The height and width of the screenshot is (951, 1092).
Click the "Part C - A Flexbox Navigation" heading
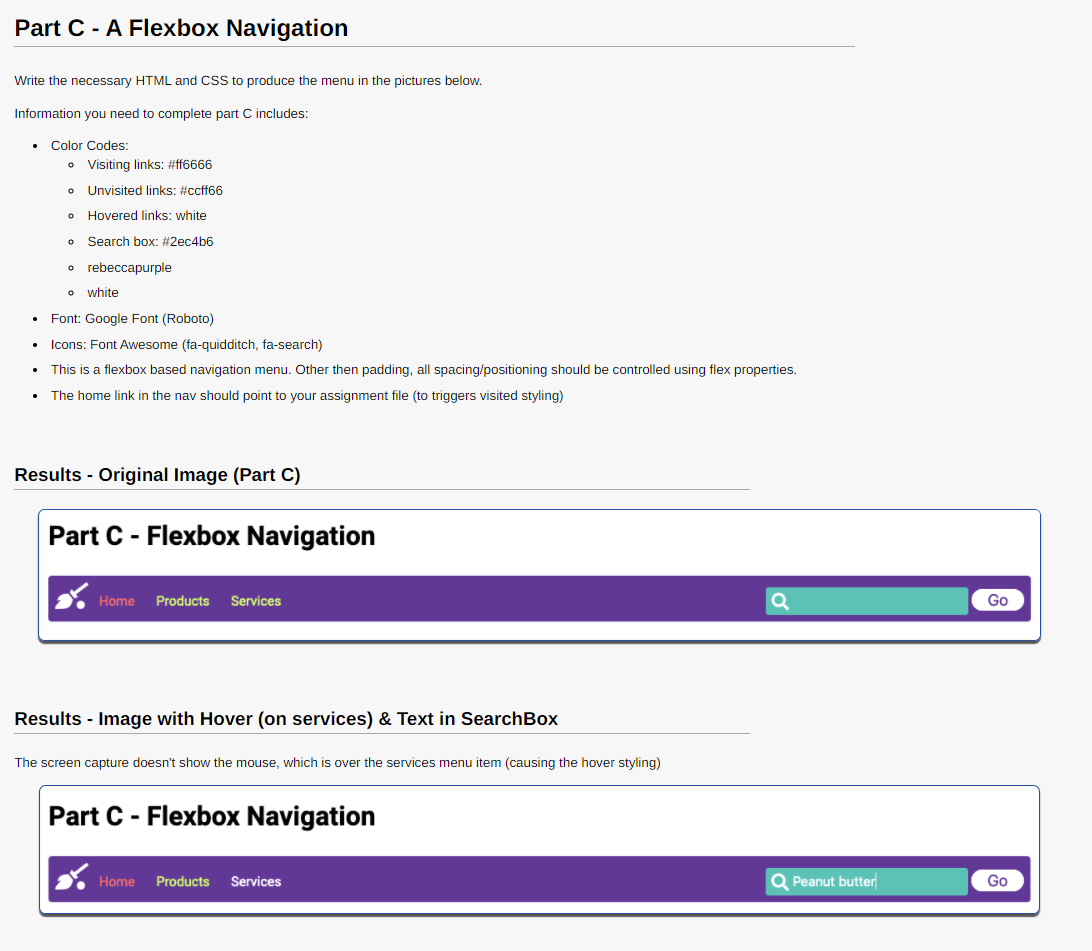pos(181,27)
